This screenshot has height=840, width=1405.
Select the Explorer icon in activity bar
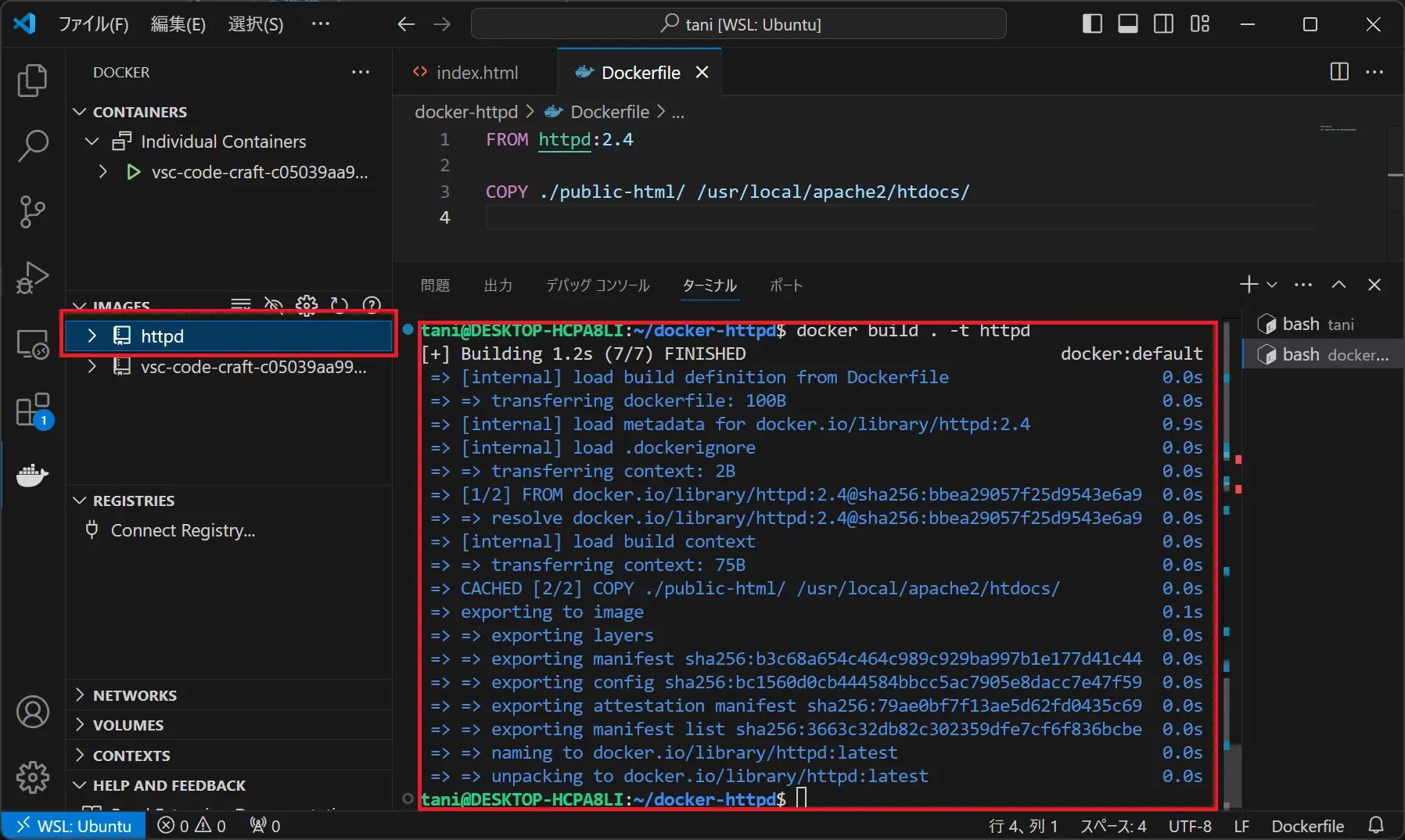32,81
